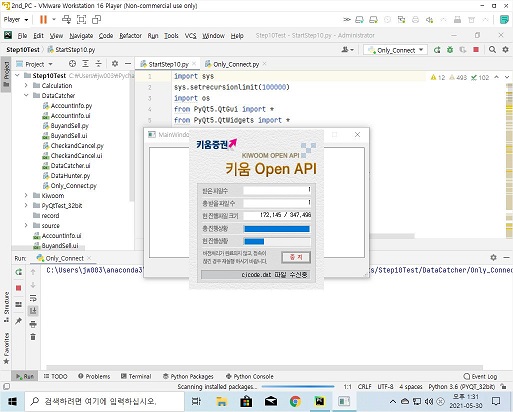
Task: Open the Refactor menu
Action: tap(130, 36)
